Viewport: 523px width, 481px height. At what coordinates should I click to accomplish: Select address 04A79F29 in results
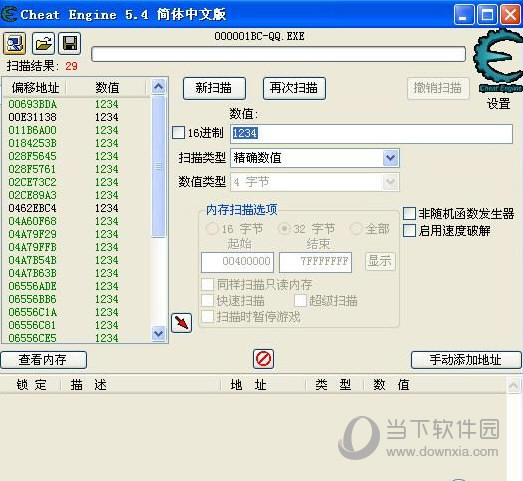tap(33, 234)
